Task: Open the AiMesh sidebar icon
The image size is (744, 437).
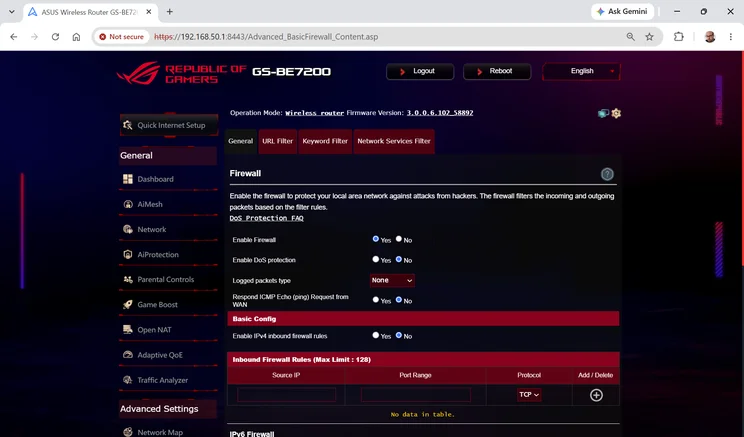Action: click(x=128, y=204)
